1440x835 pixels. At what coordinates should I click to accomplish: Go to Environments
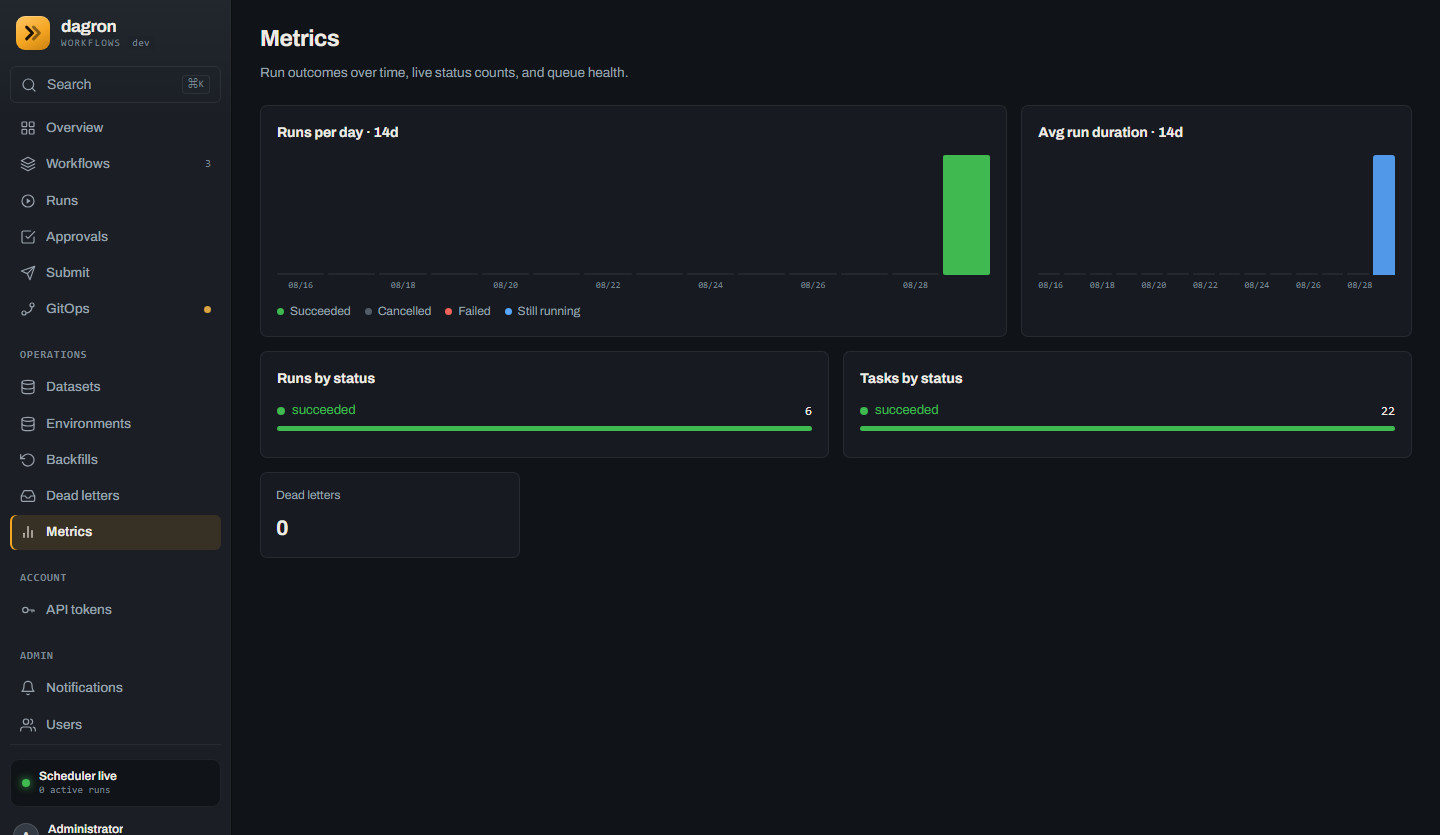(115, 424)
